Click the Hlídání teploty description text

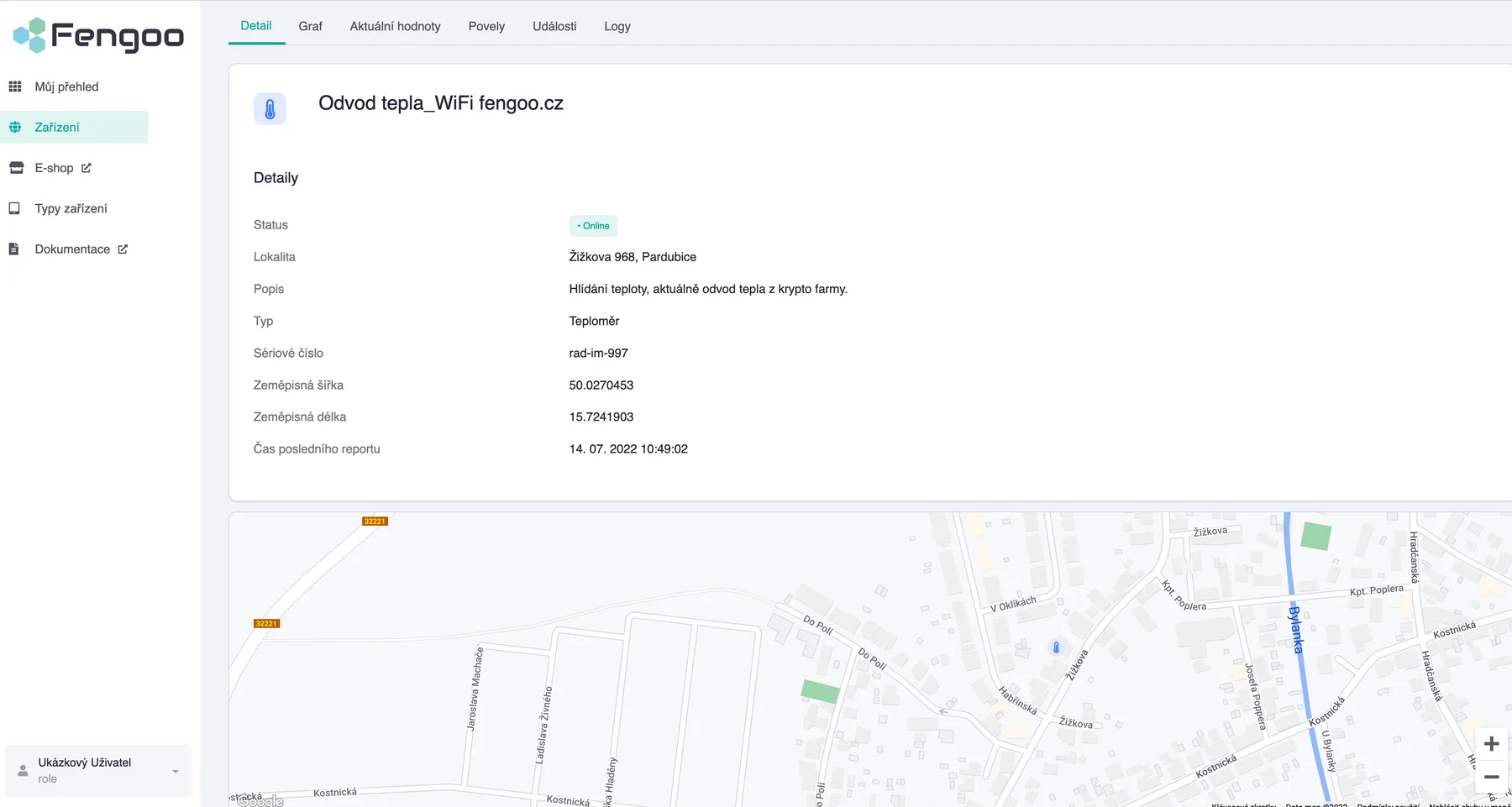click(708, 289)
